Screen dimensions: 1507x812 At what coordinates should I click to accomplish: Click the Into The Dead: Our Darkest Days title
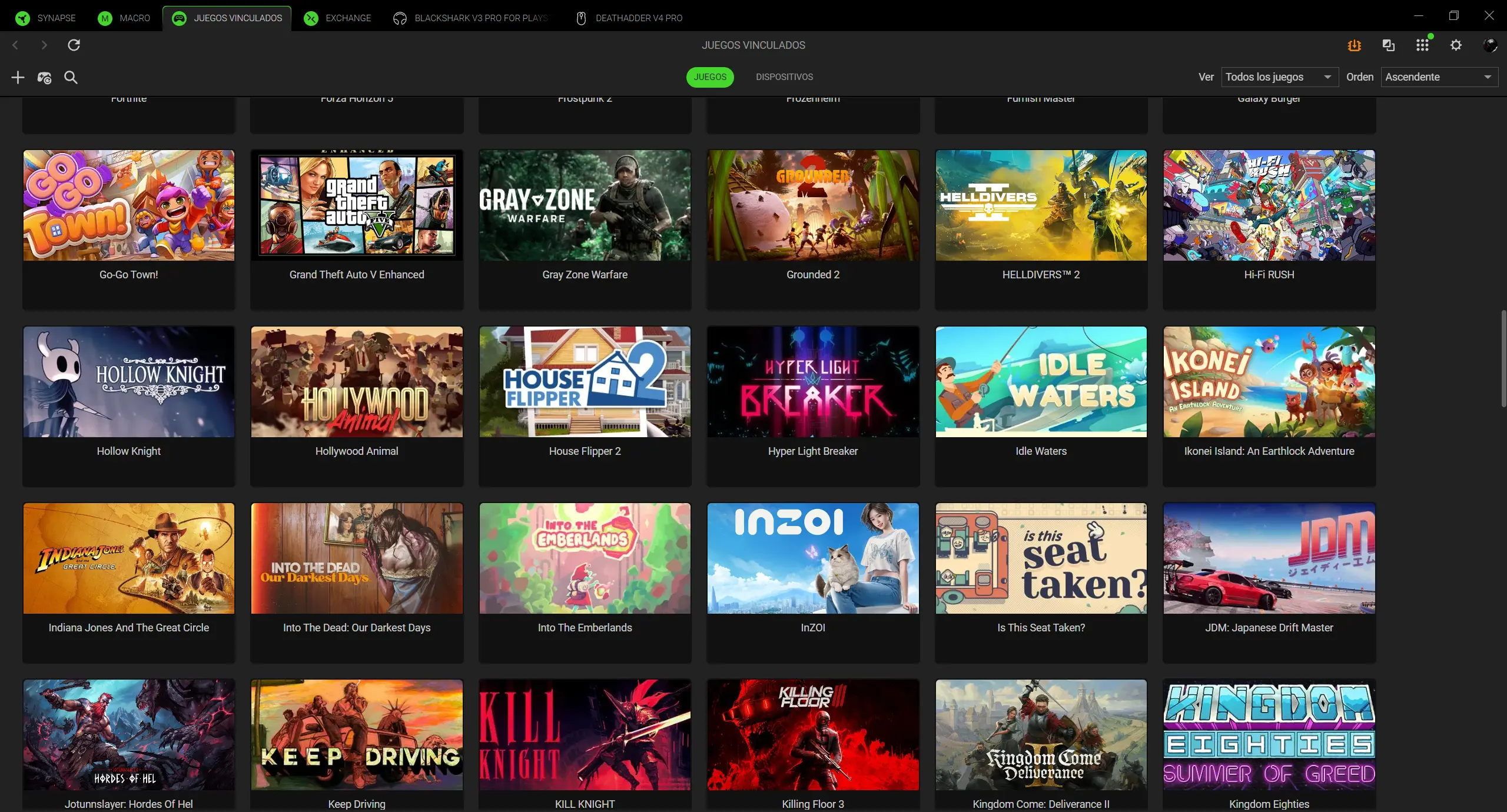[x=357, y=628]
